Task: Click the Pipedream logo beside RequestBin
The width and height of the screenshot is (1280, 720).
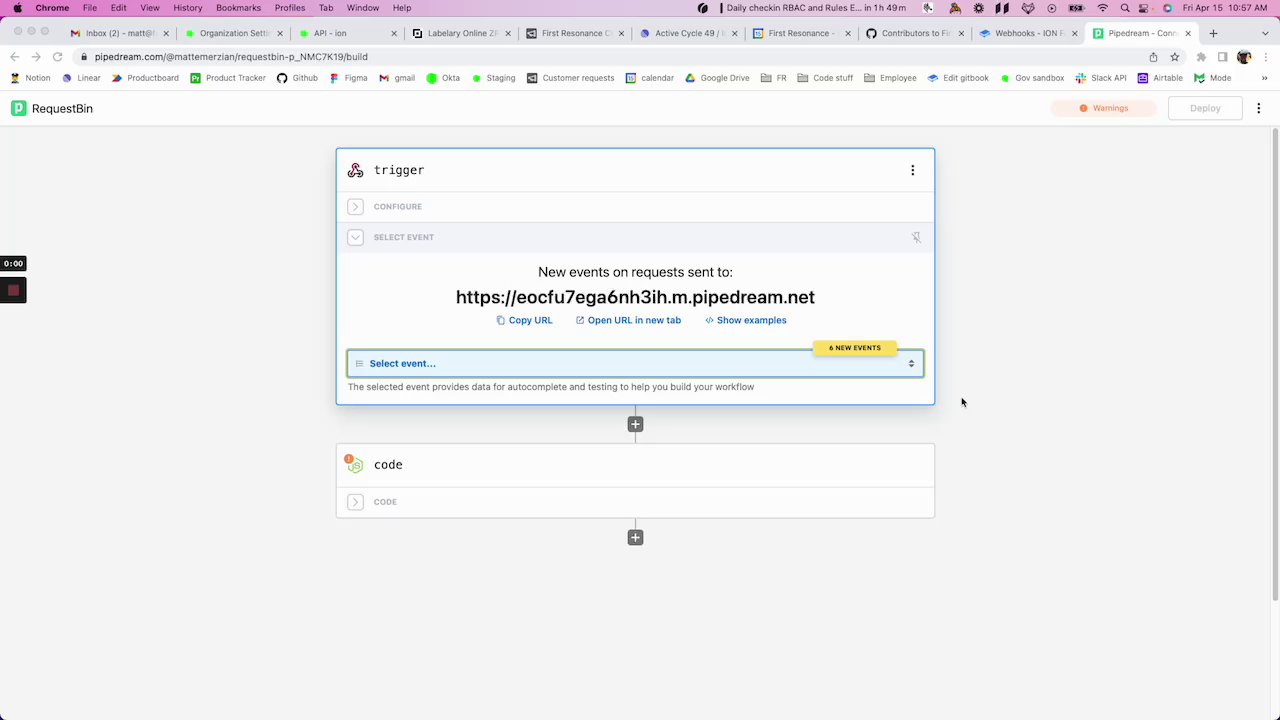Action: [19, 108]
